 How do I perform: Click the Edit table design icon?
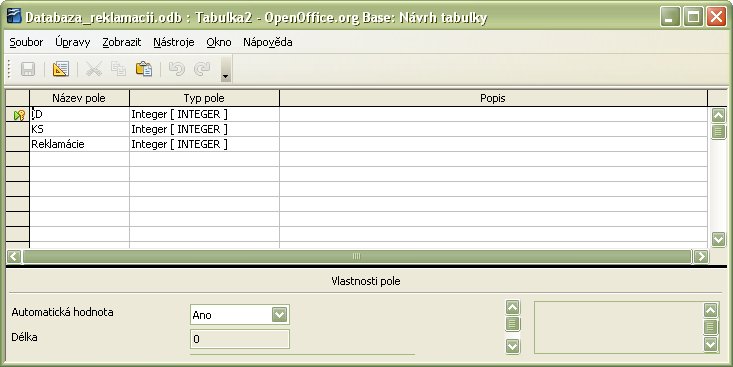60,69
